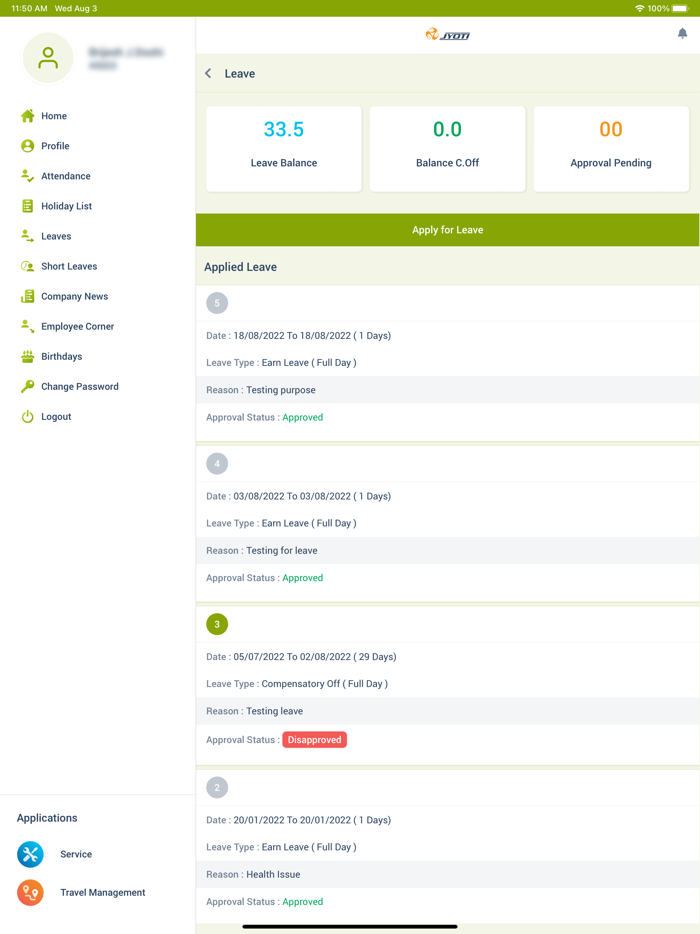This screenshot has height=934, width=700.
Task: Tap the Service application label
Action: [76, 854]
